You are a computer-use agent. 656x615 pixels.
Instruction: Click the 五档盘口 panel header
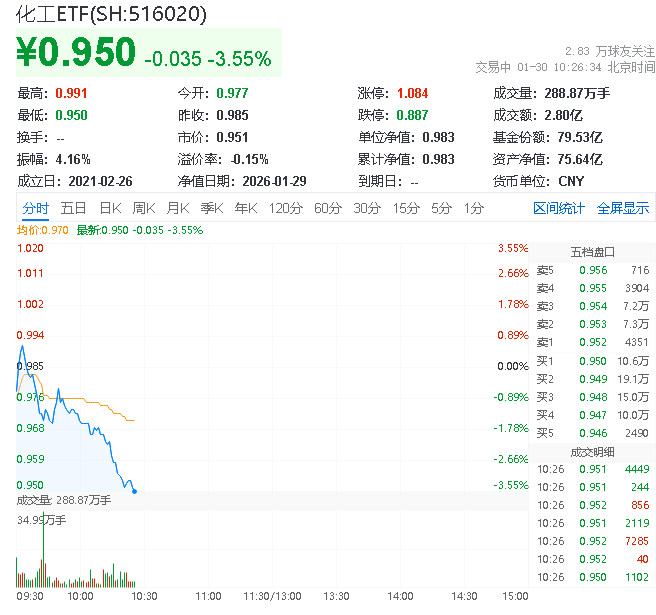point(592,252)
